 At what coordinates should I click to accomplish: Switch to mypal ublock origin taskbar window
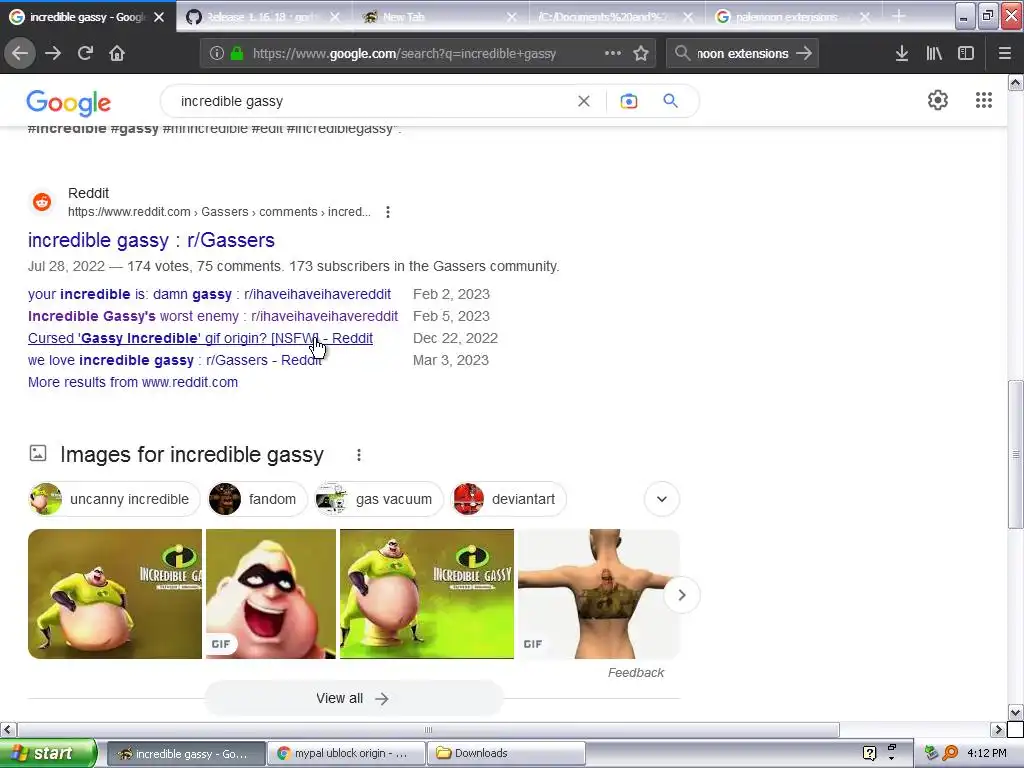point(346,754)
